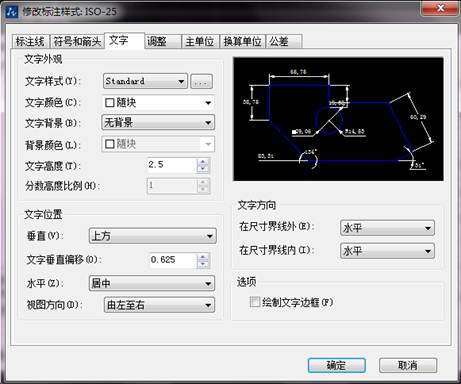Click the AutoCAD app icon in title bar
Viewport: 461px width, 384px height.
[12, 12]
